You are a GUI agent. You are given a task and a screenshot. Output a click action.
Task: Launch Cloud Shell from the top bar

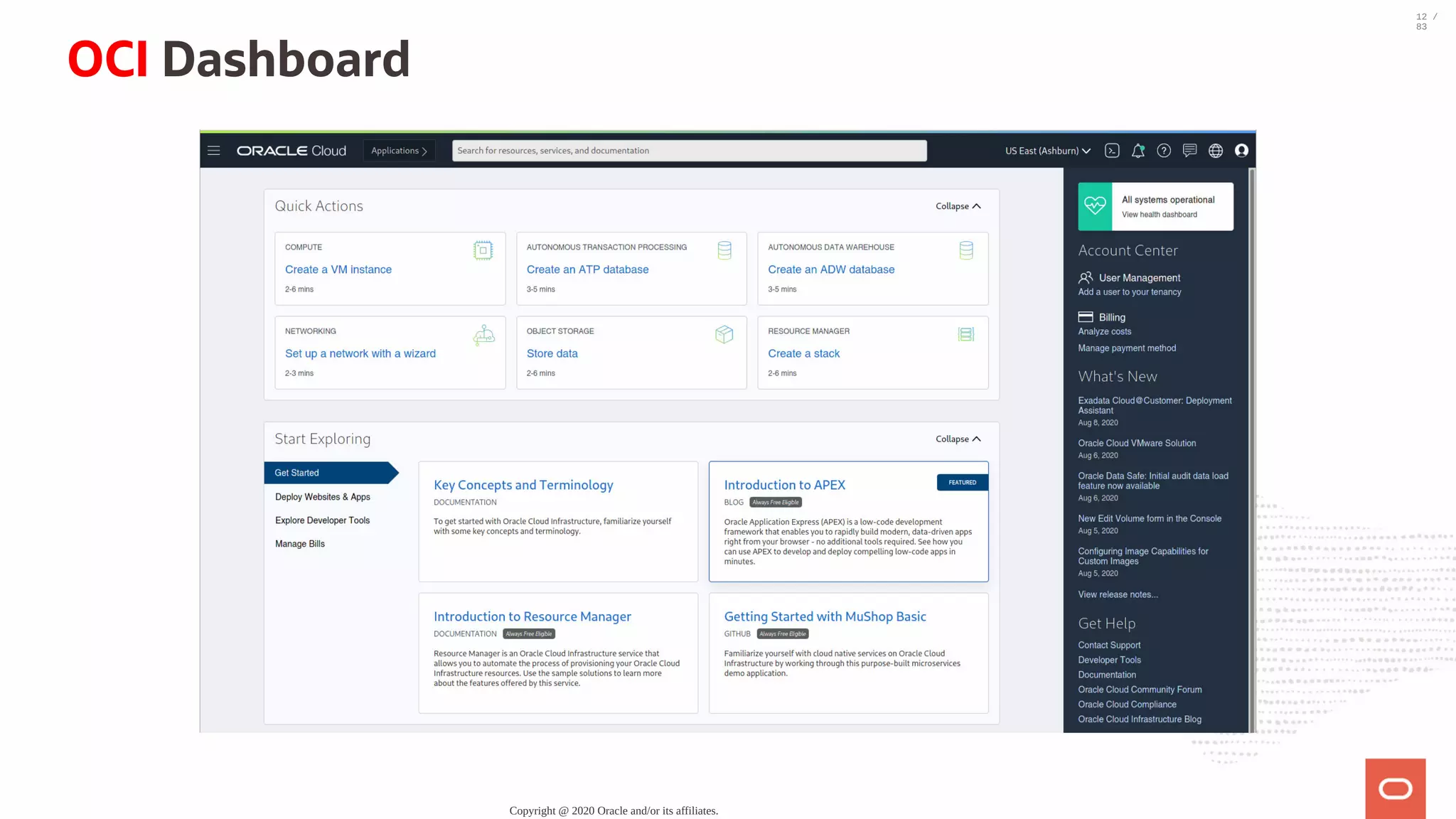tap(1112, 151)
